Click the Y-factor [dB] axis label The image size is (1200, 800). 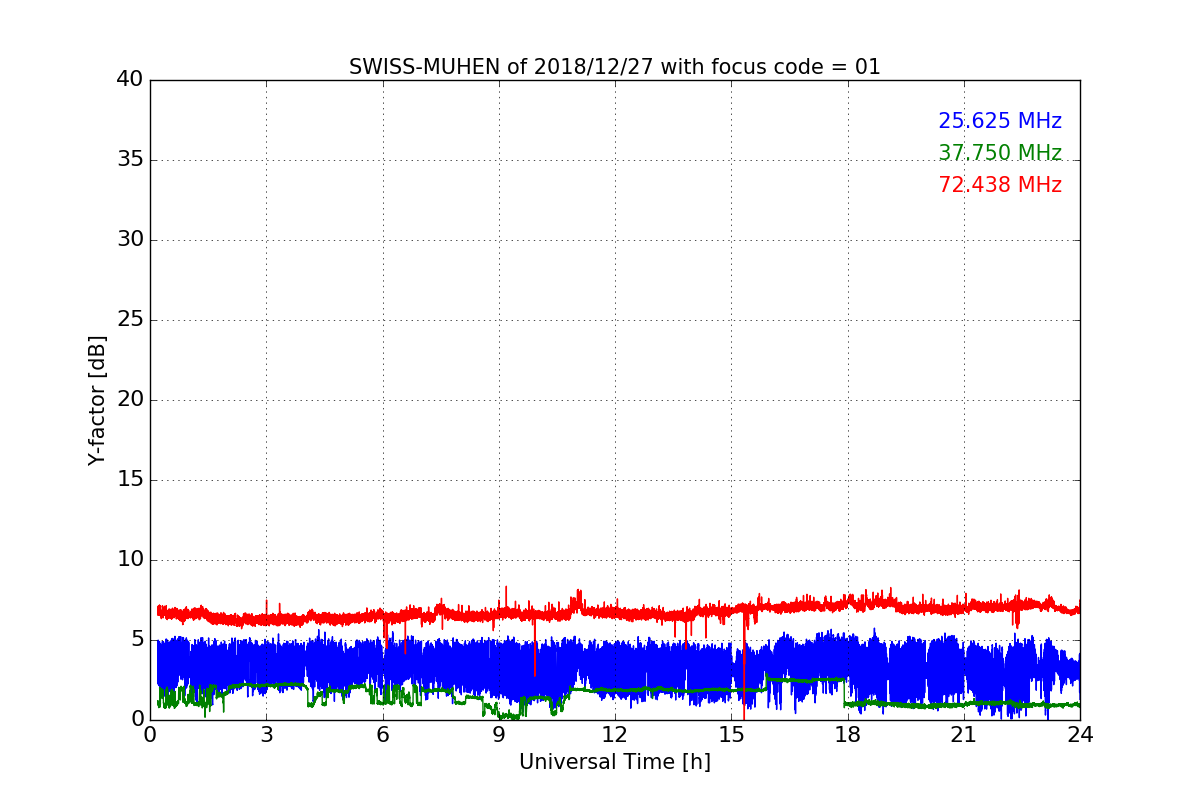(97, 400)
